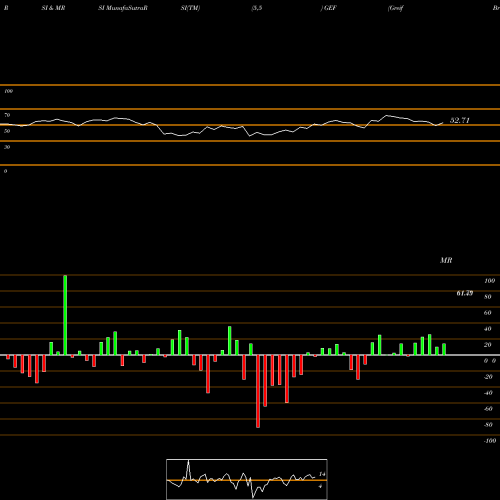Click the tallest green bar in MR histogram

tap(65, 315)
